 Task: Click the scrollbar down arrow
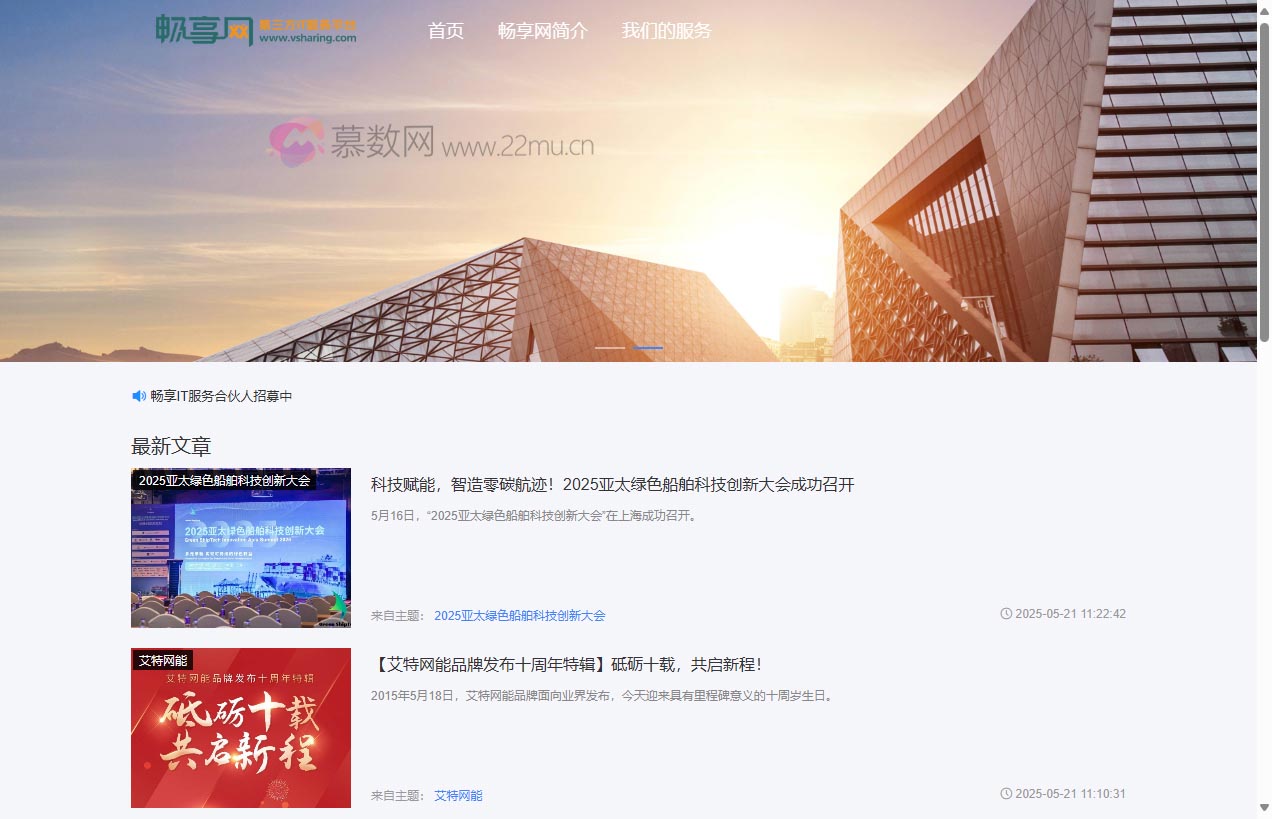click(1264, 808)
